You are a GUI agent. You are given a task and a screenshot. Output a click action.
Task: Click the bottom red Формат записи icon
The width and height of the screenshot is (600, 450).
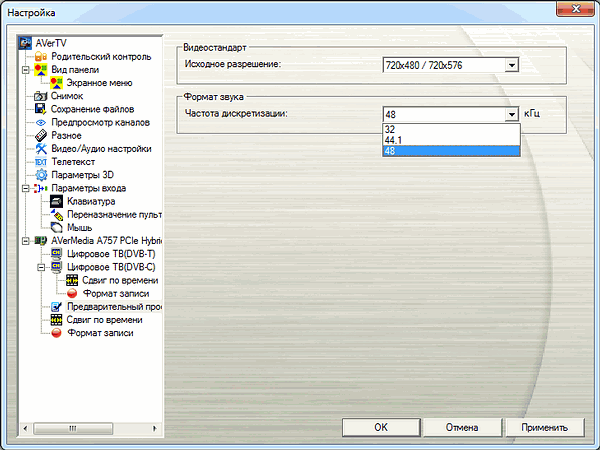tap(56, 333)
